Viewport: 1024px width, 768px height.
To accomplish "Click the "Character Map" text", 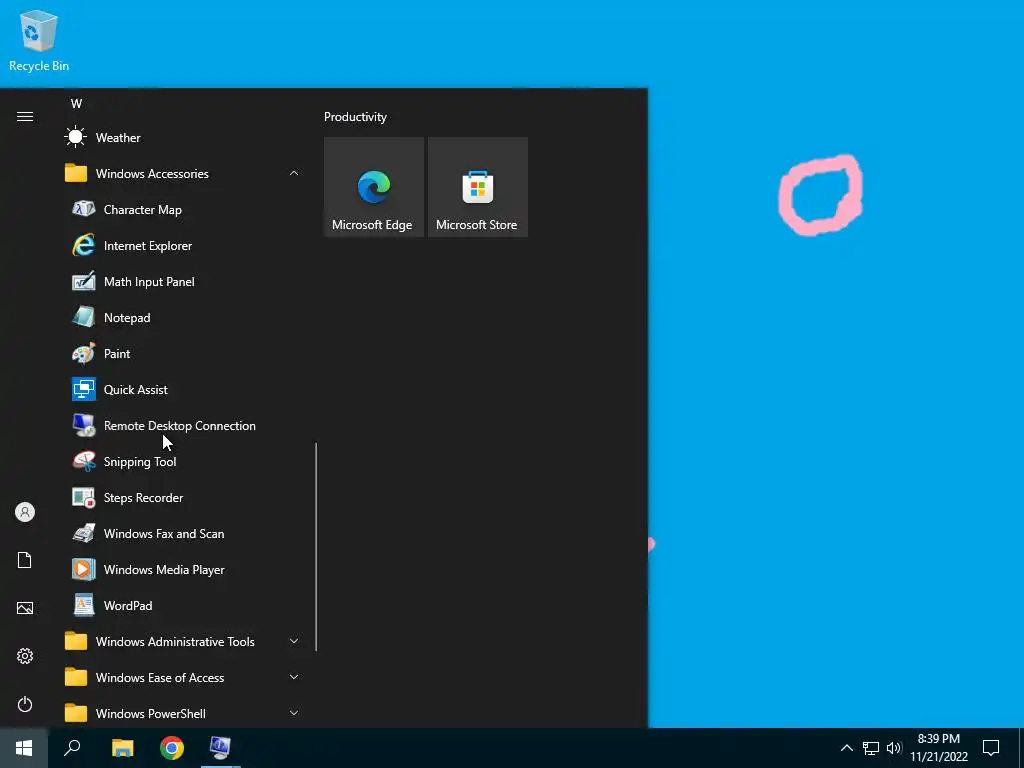I will click(142, 210).
